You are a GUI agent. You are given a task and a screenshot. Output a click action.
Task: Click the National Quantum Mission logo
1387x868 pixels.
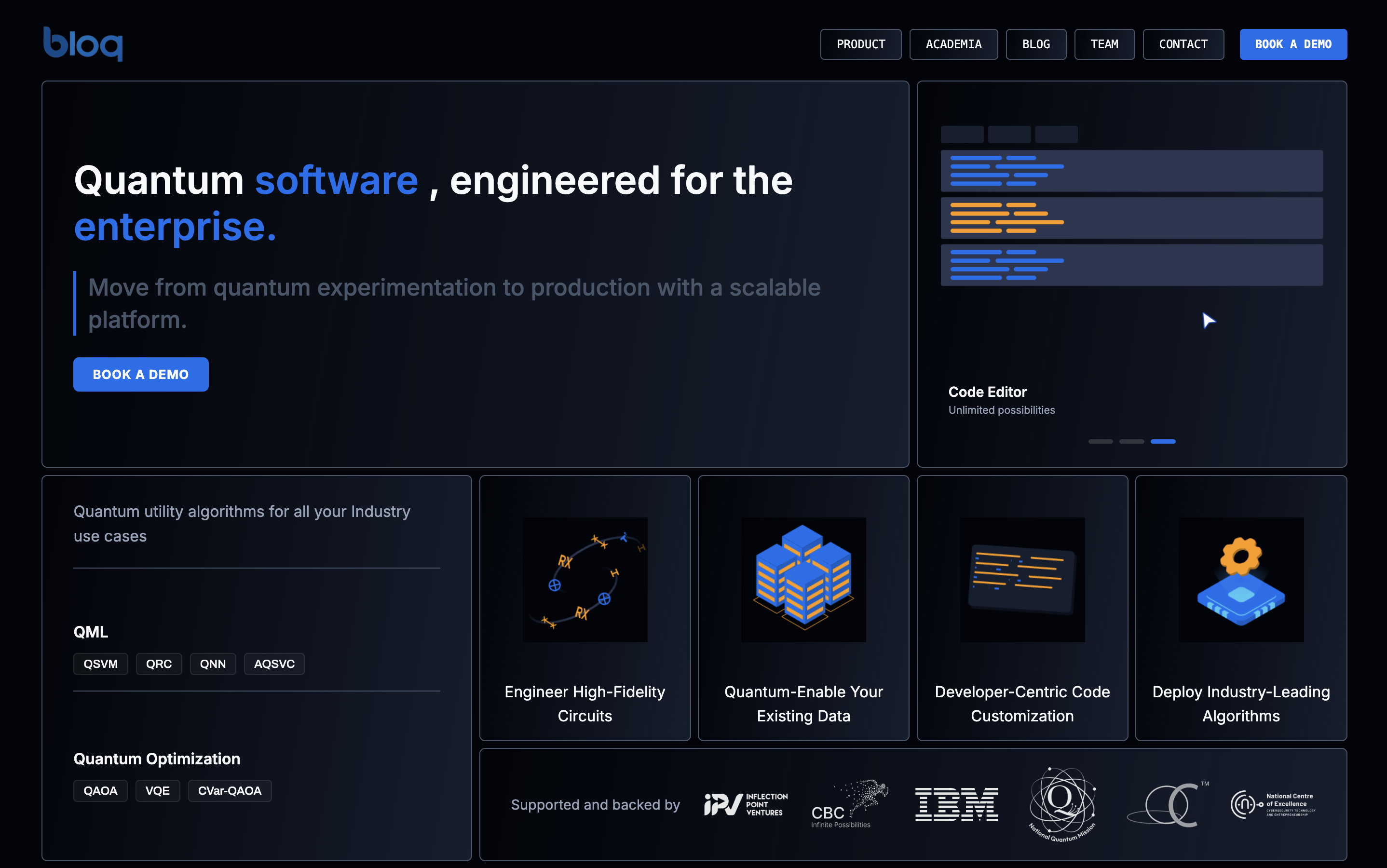click(1062, 804)
